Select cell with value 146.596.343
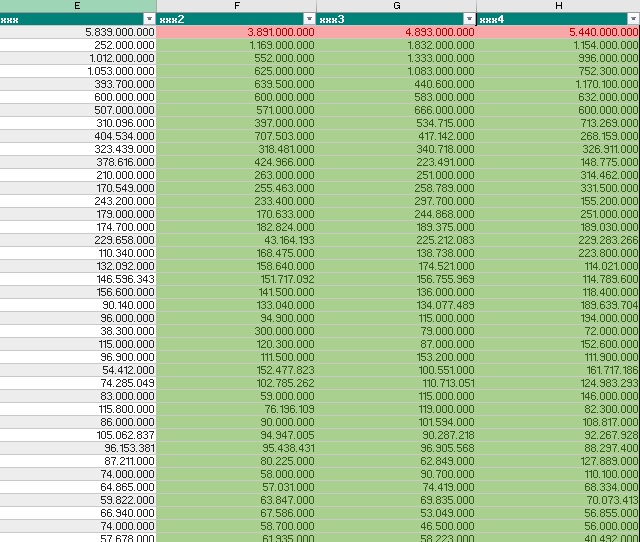The image size is (640, 542). [78, 280]
